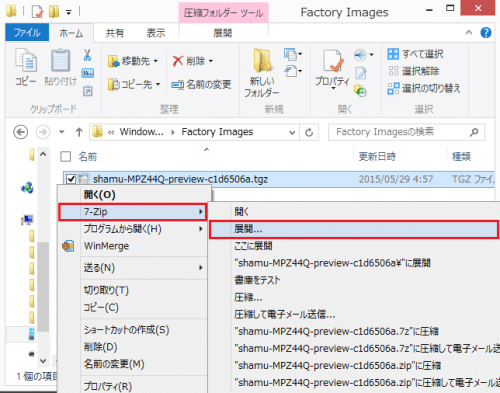Go up one folder level
This screenshot has height=393, width=500.
click(79, 132)
